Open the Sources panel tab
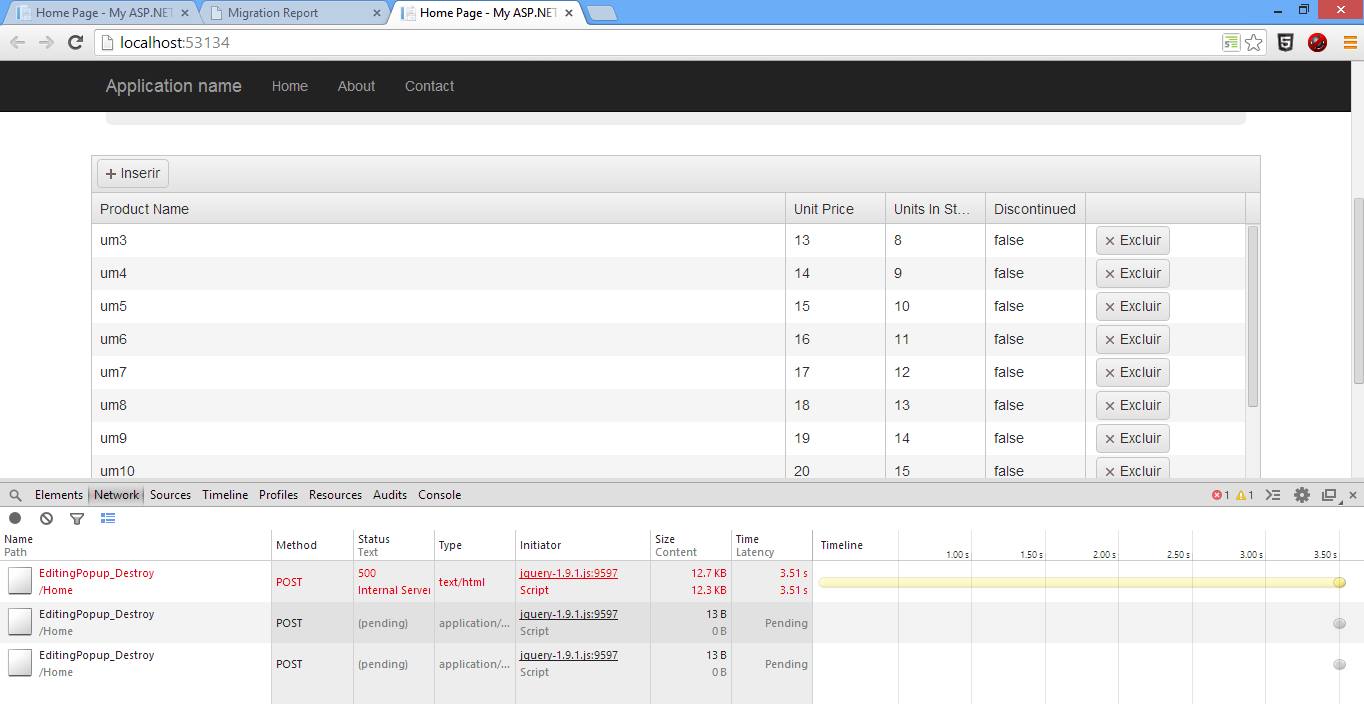Viewport: 1364px width, 704px height. 170,495
